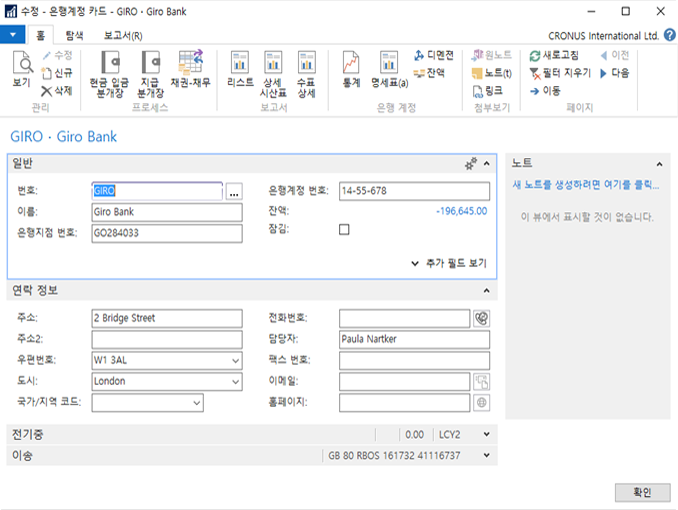Viewport: 678px width, 510px height.
Task: Click the GIRO · Giro Bank page title
Action: [x=64, y=137]
